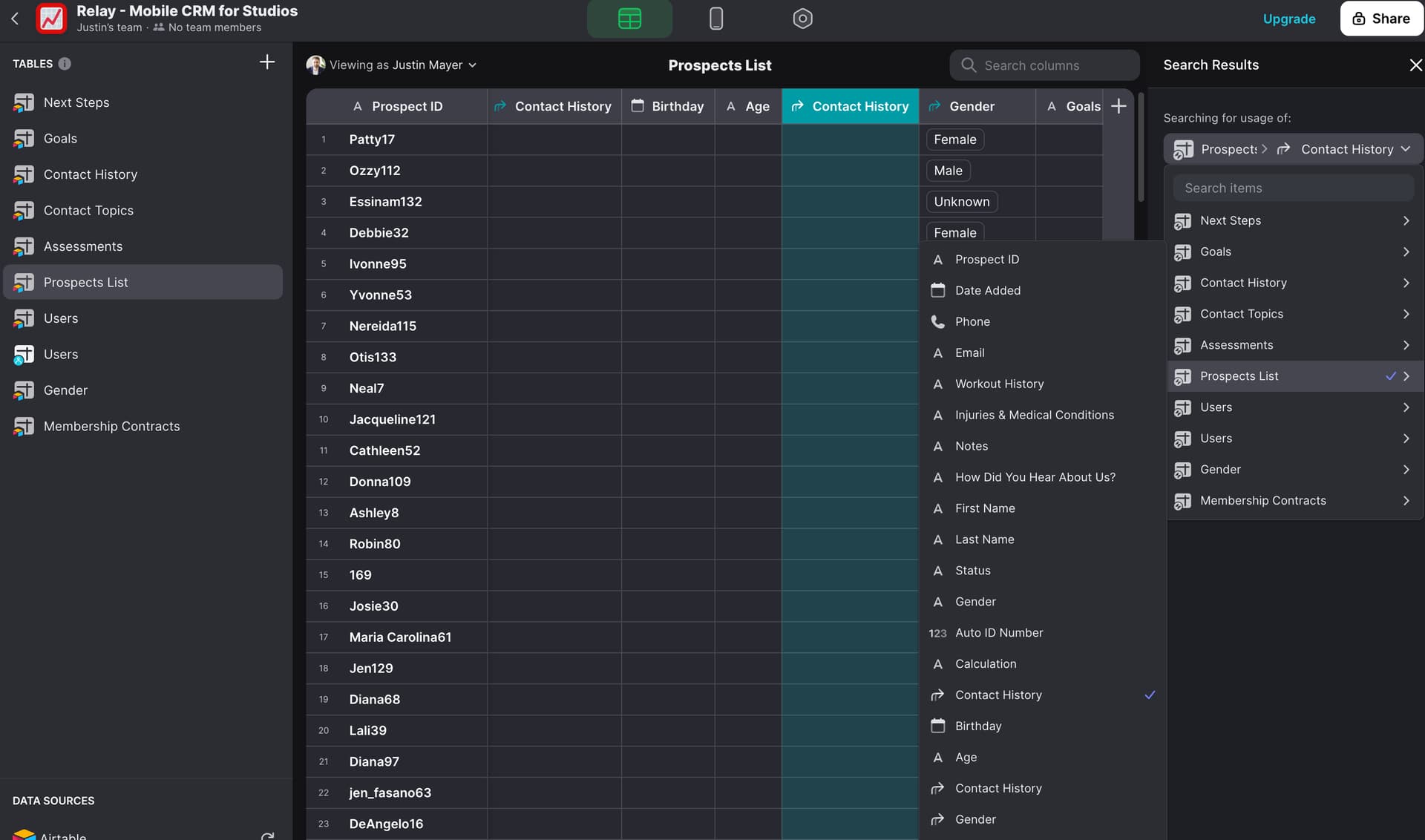
Task: Add new column with plus icon
Action: click(1118, 106)
